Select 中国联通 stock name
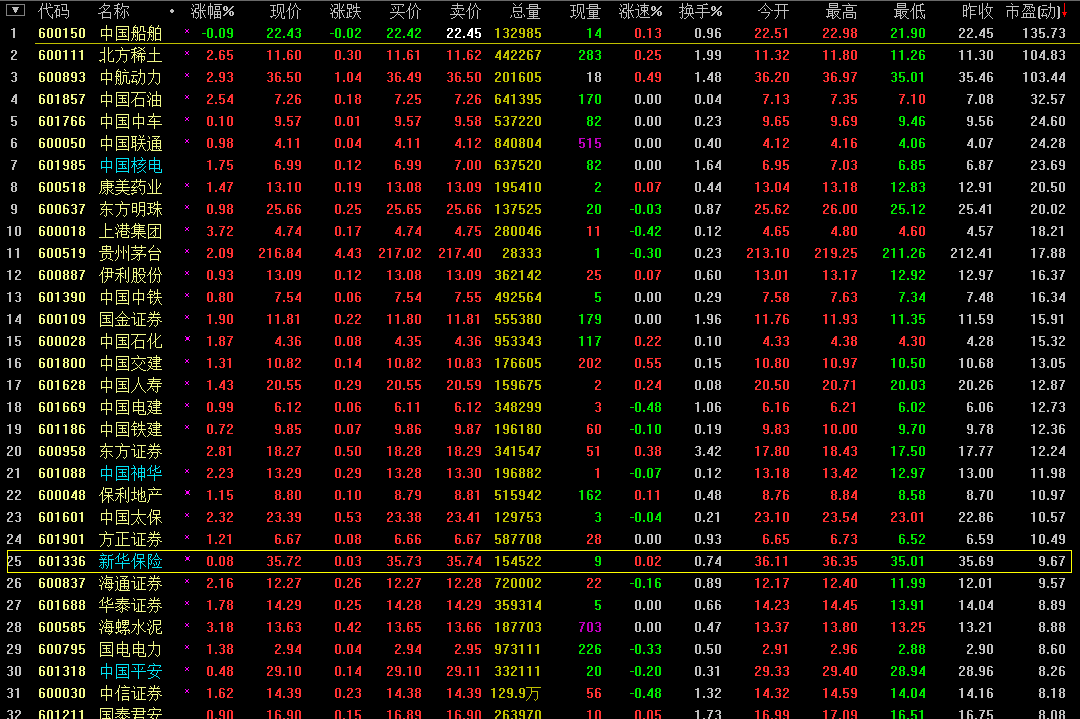Screen dimensions: 1080x719 click(131, 143)
